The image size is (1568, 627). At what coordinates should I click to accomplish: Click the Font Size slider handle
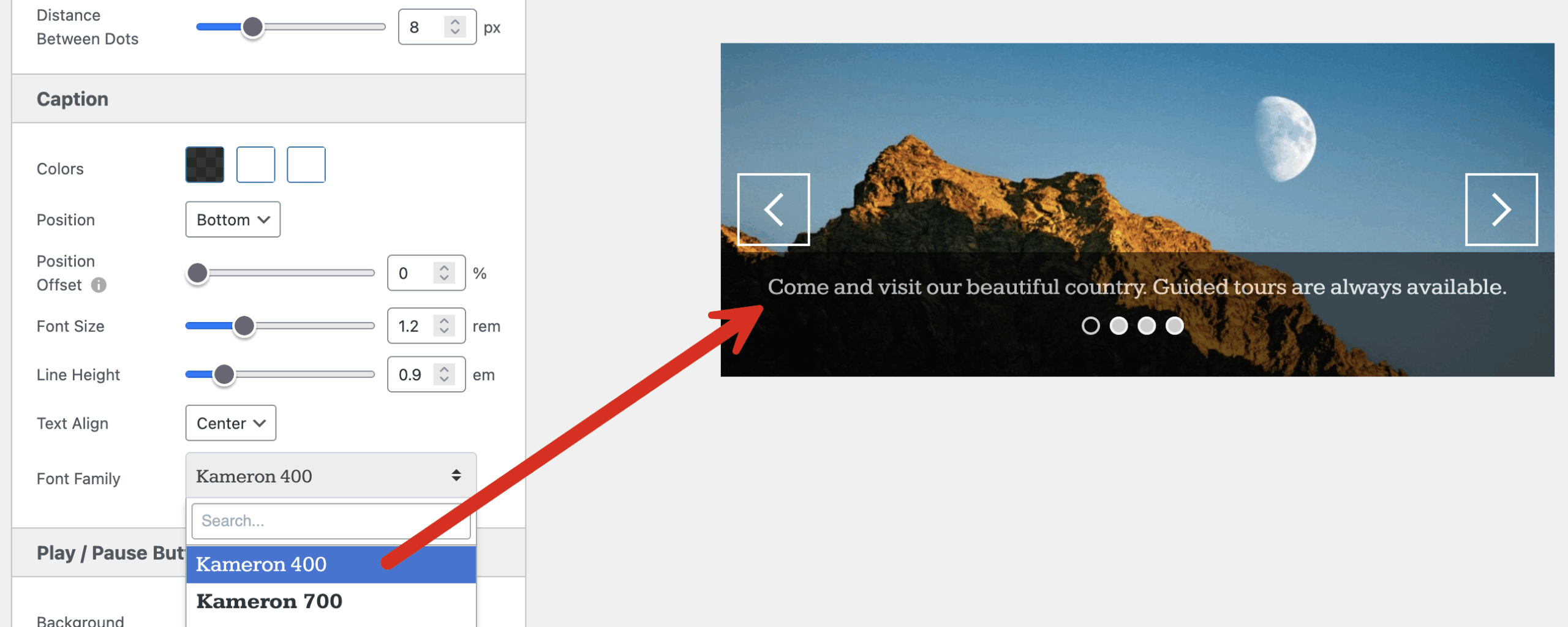pyautogui.click(x=244, y=326)
